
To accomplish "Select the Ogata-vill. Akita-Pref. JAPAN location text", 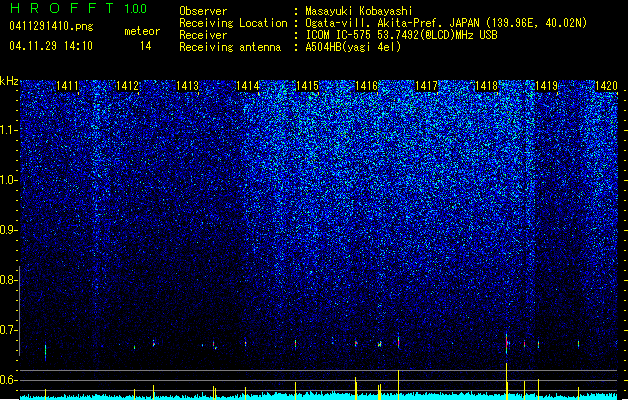I will (x=446, y=23).
